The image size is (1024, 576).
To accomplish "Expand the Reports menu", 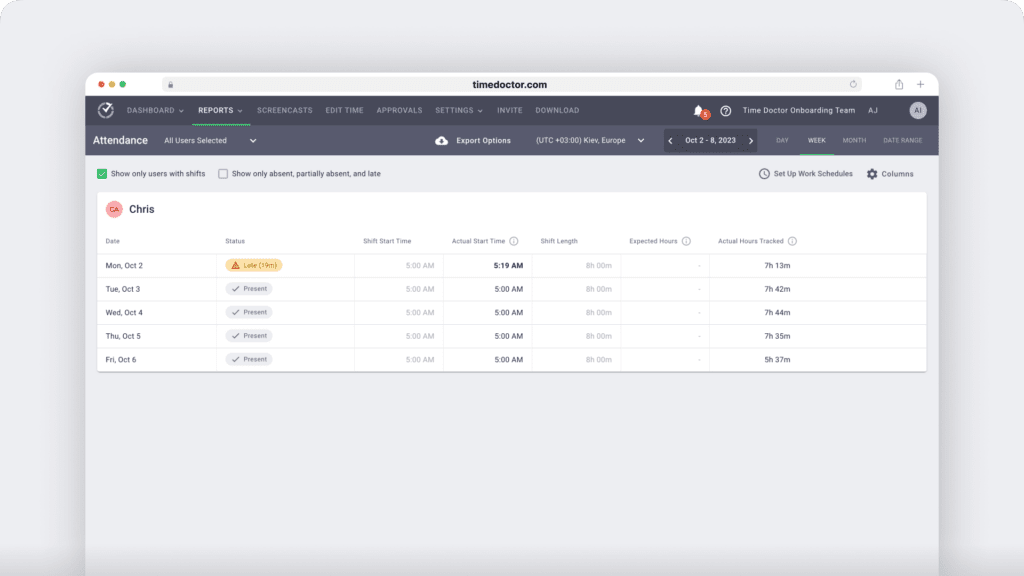I will pos(220,110).
